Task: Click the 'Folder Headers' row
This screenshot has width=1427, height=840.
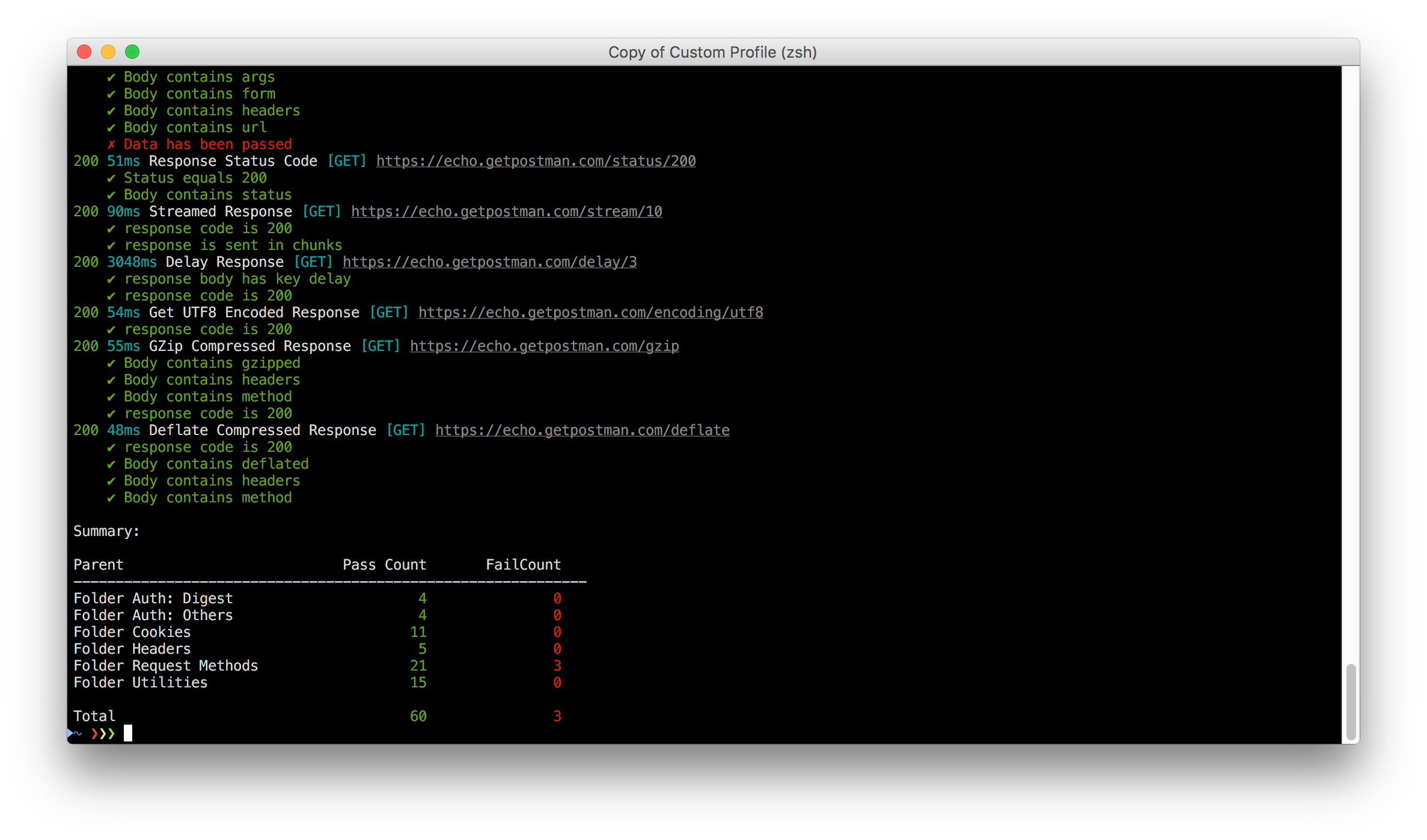Action: (317, 649)
